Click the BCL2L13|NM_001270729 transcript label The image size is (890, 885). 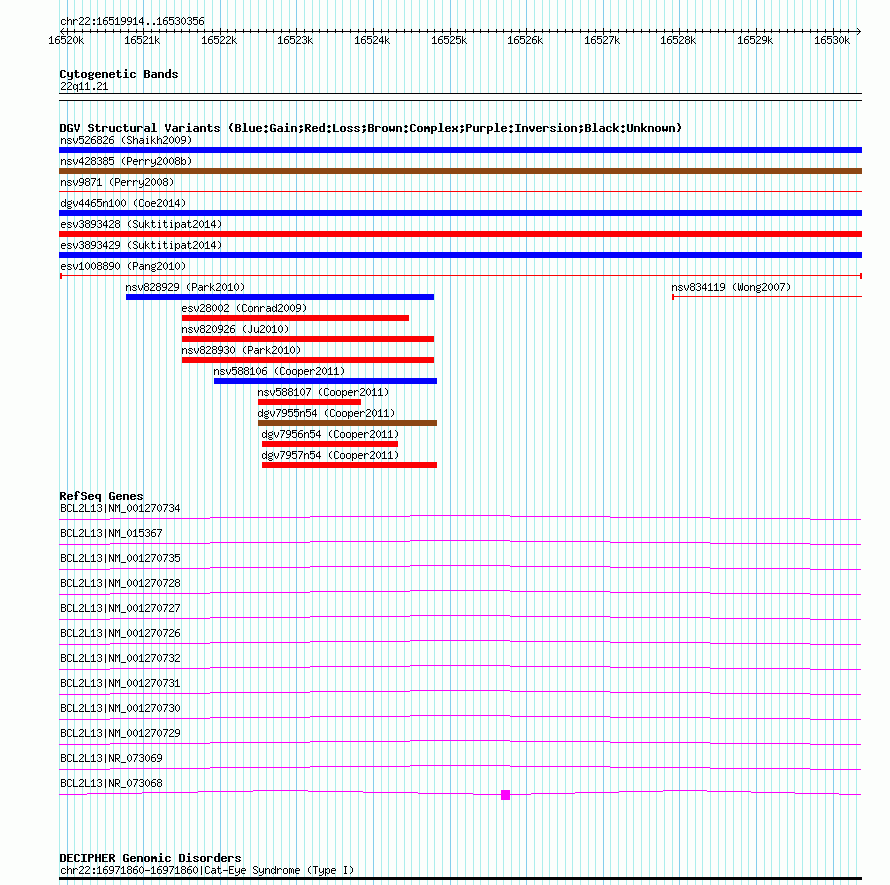pyautogui.click(x=120, y=733)
